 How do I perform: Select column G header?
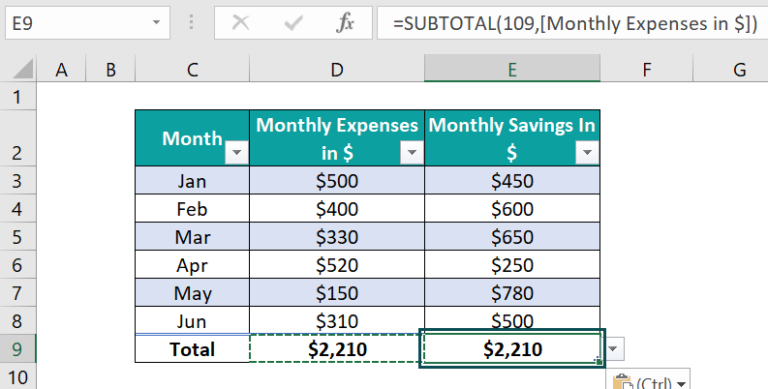(731, 70)
